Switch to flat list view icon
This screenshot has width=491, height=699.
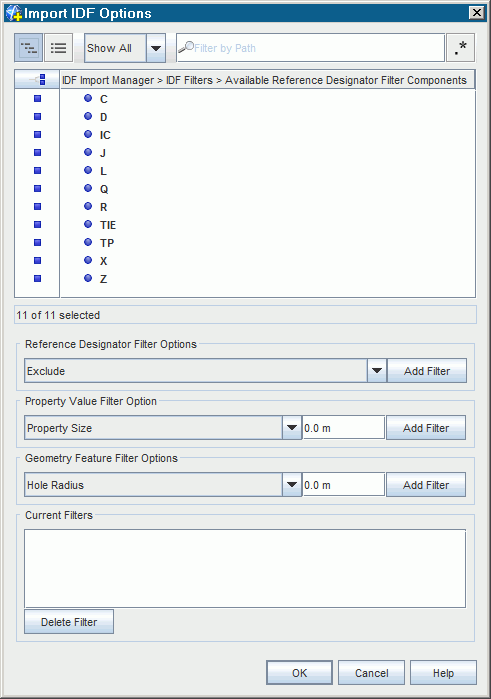pos(58,48)
